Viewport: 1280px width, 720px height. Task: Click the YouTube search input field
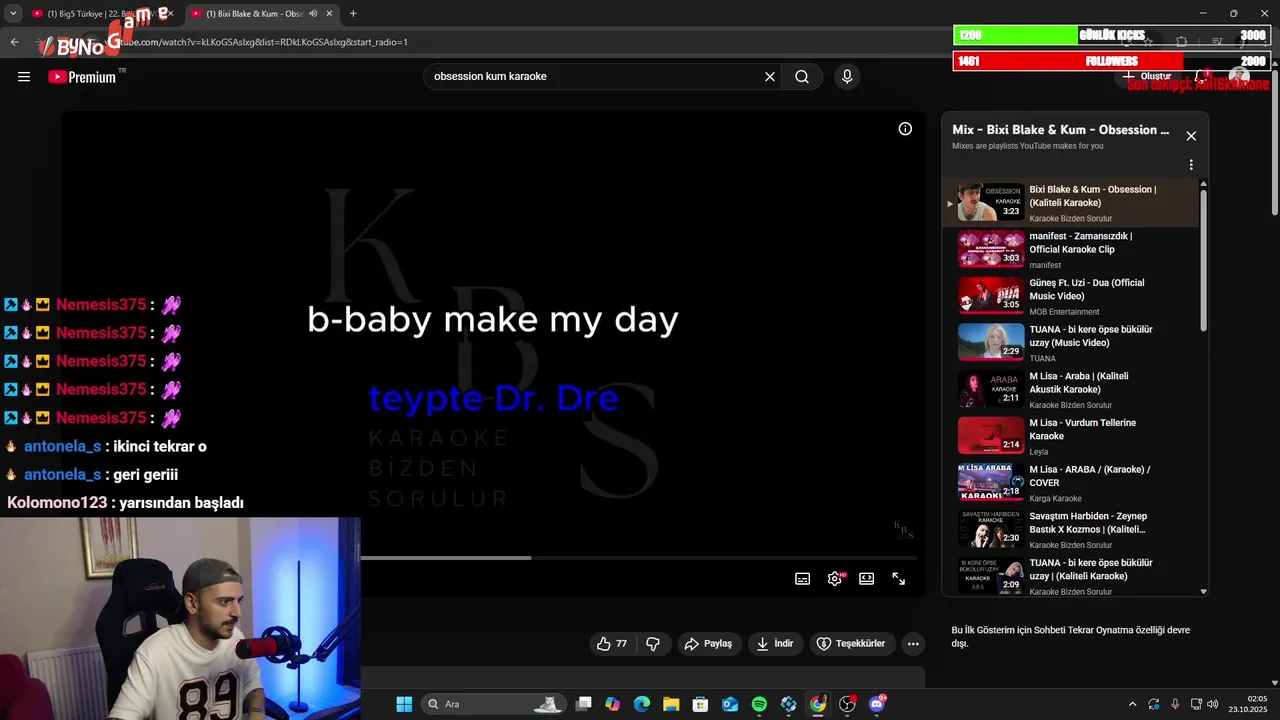coord(595,77)
